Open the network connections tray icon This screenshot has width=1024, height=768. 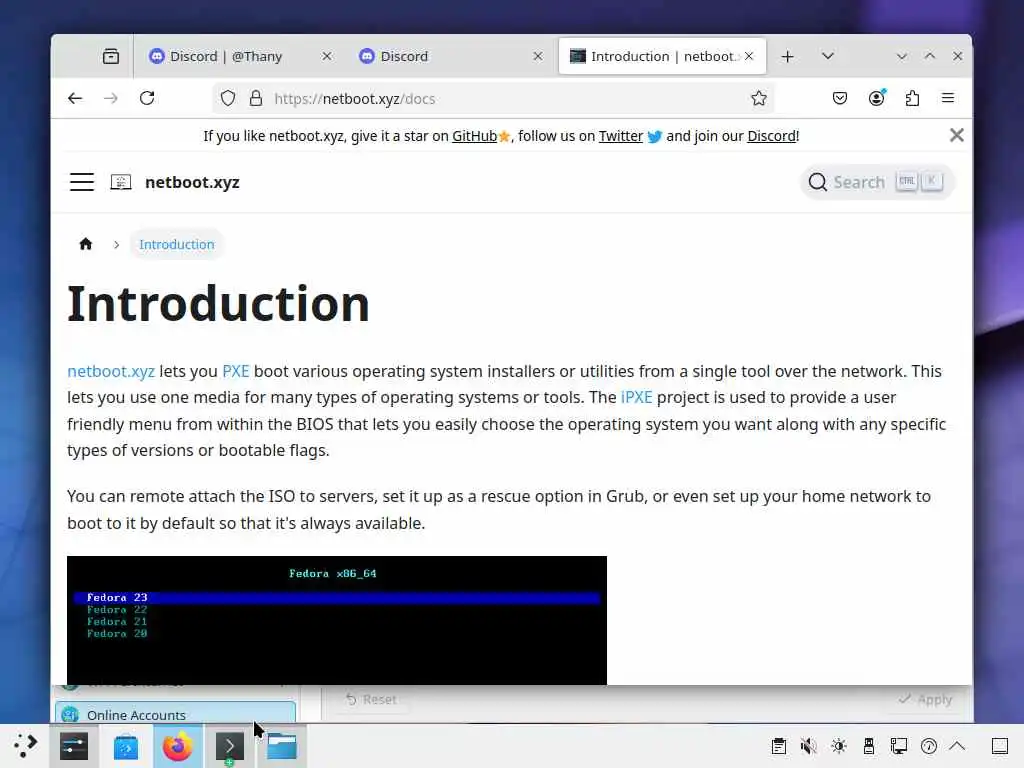899,746
